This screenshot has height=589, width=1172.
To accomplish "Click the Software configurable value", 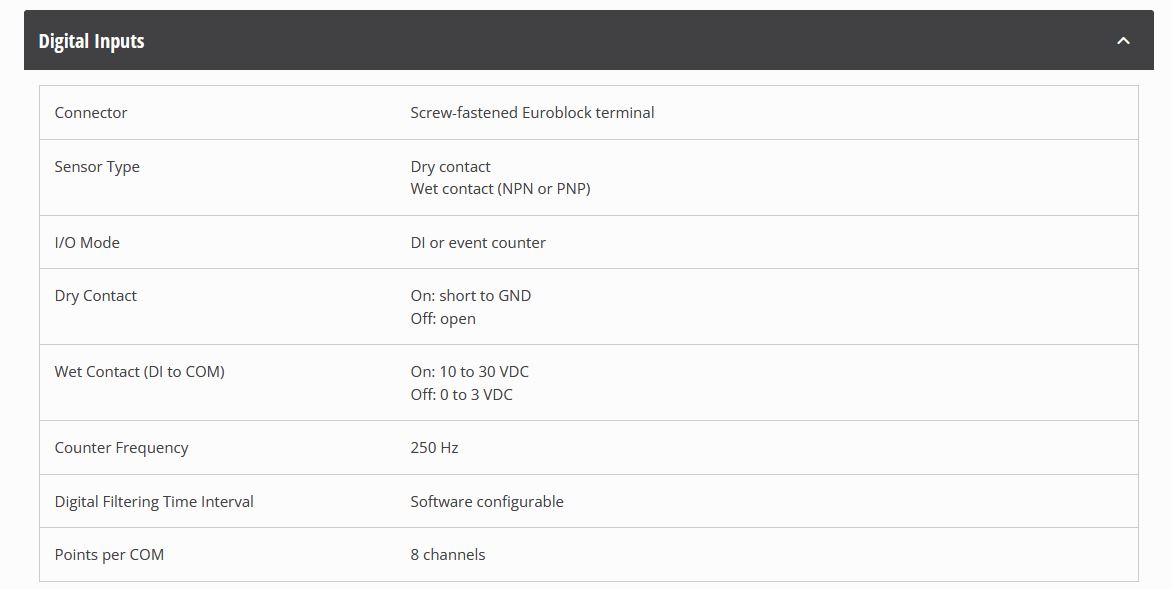I will click(x=487, y=502).
